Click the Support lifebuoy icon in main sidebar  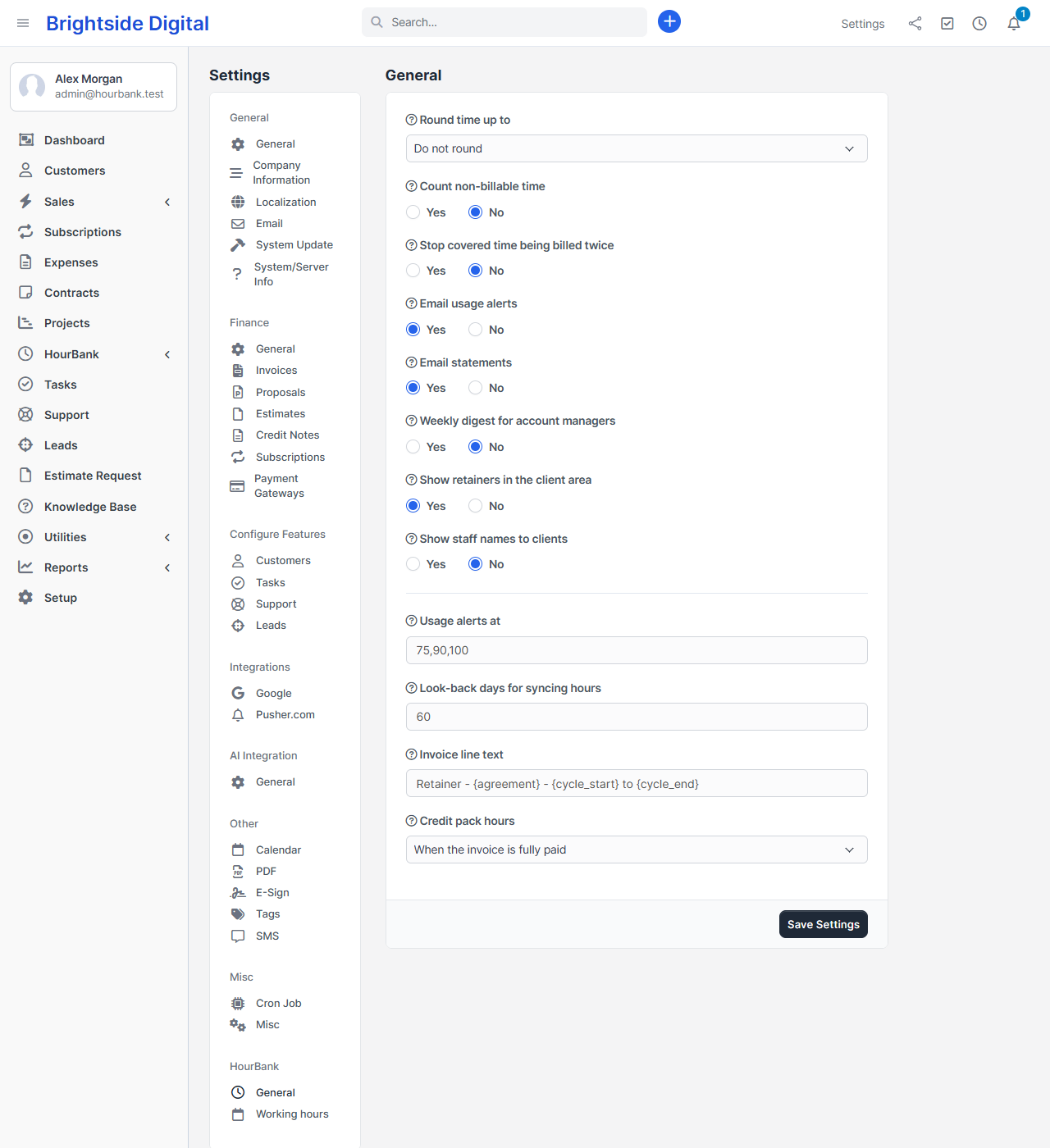coord(26,415)
